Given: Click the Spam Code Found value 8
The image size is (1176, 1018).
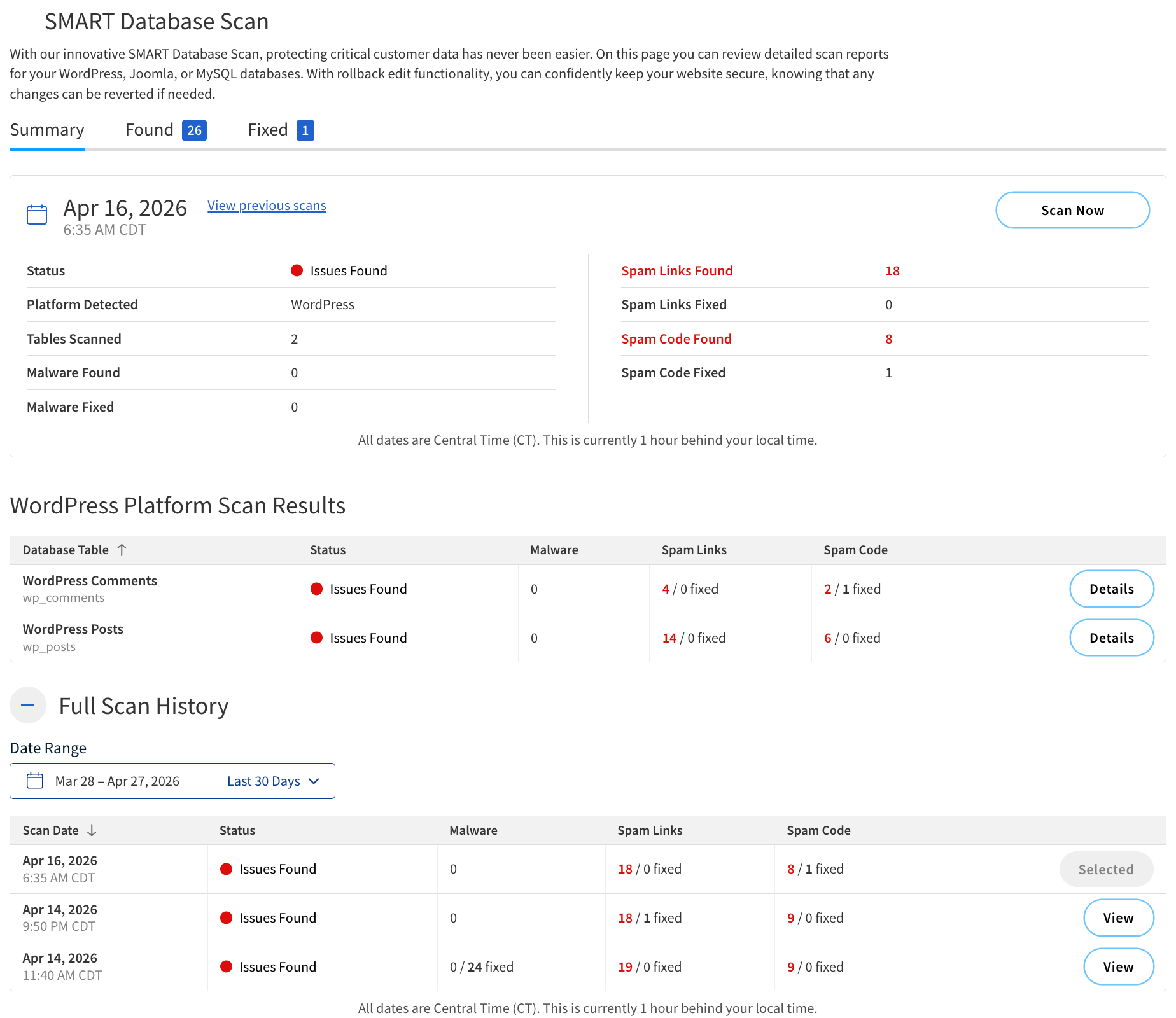Looking at the screenshot, I should pos(889,338).
